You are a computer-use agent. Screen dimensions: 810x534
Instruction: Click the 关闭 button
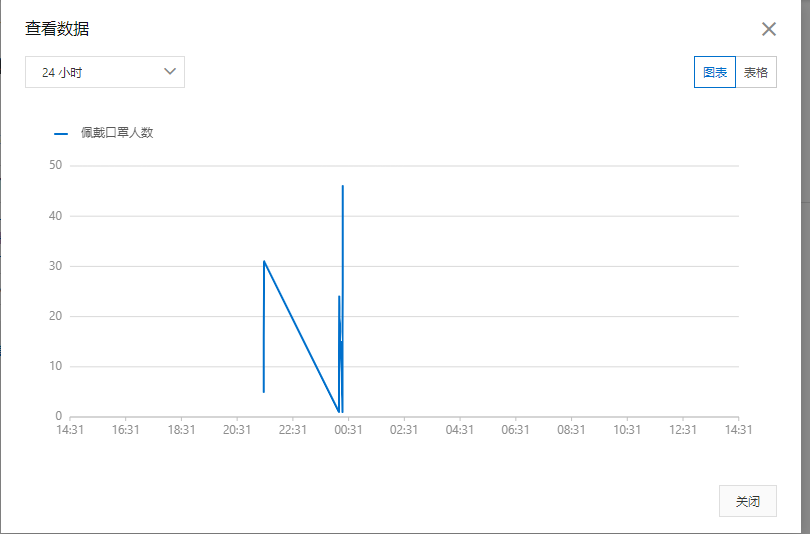747,501
